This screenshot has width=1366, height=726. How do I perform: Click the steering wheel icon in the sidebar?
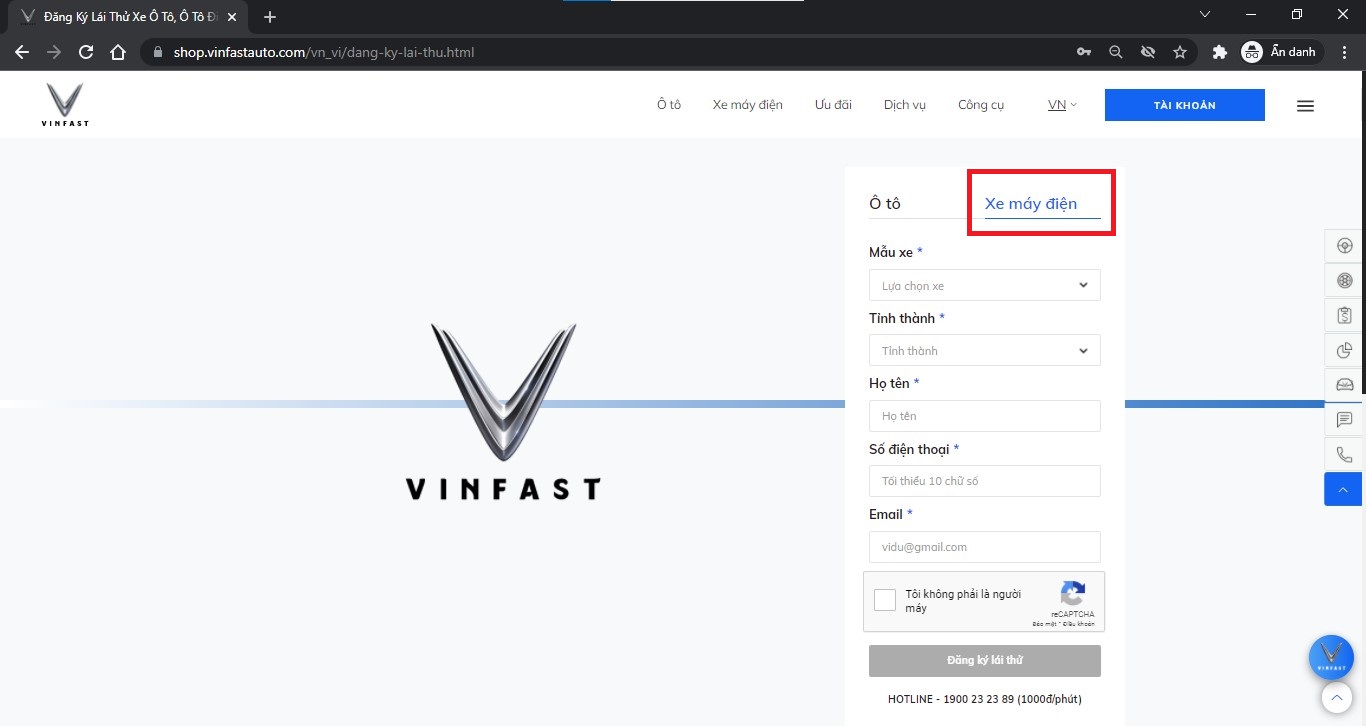[1343, 246]
